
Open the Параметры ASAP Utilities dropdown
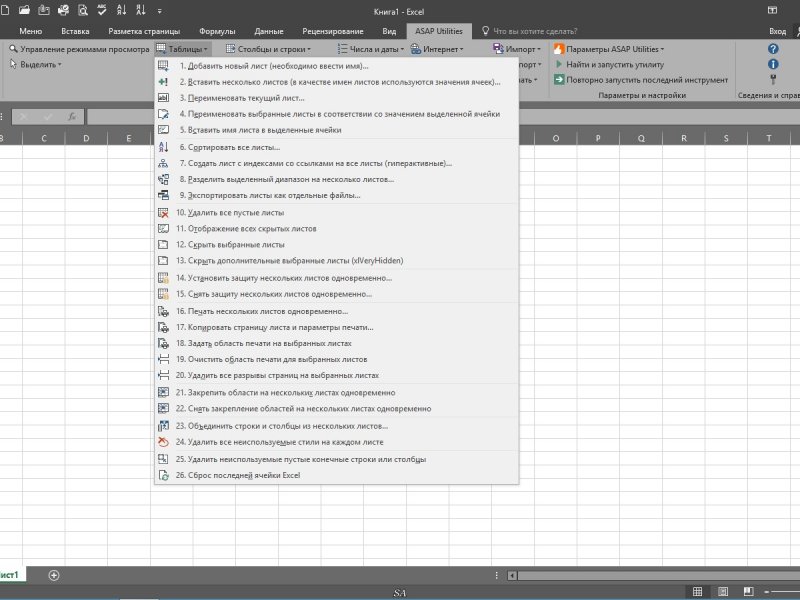coord(609,49)
